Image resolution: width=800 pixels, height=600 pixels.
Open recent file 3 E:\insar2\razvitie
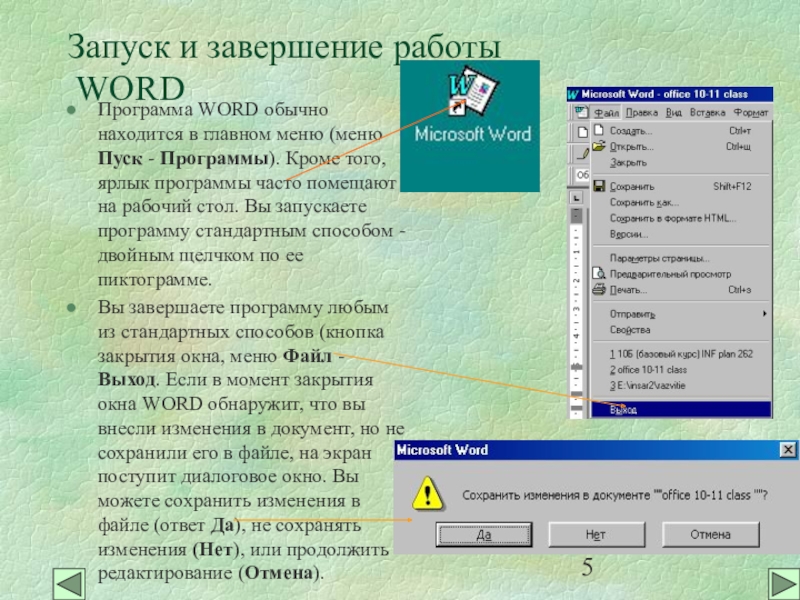point(681,385)
